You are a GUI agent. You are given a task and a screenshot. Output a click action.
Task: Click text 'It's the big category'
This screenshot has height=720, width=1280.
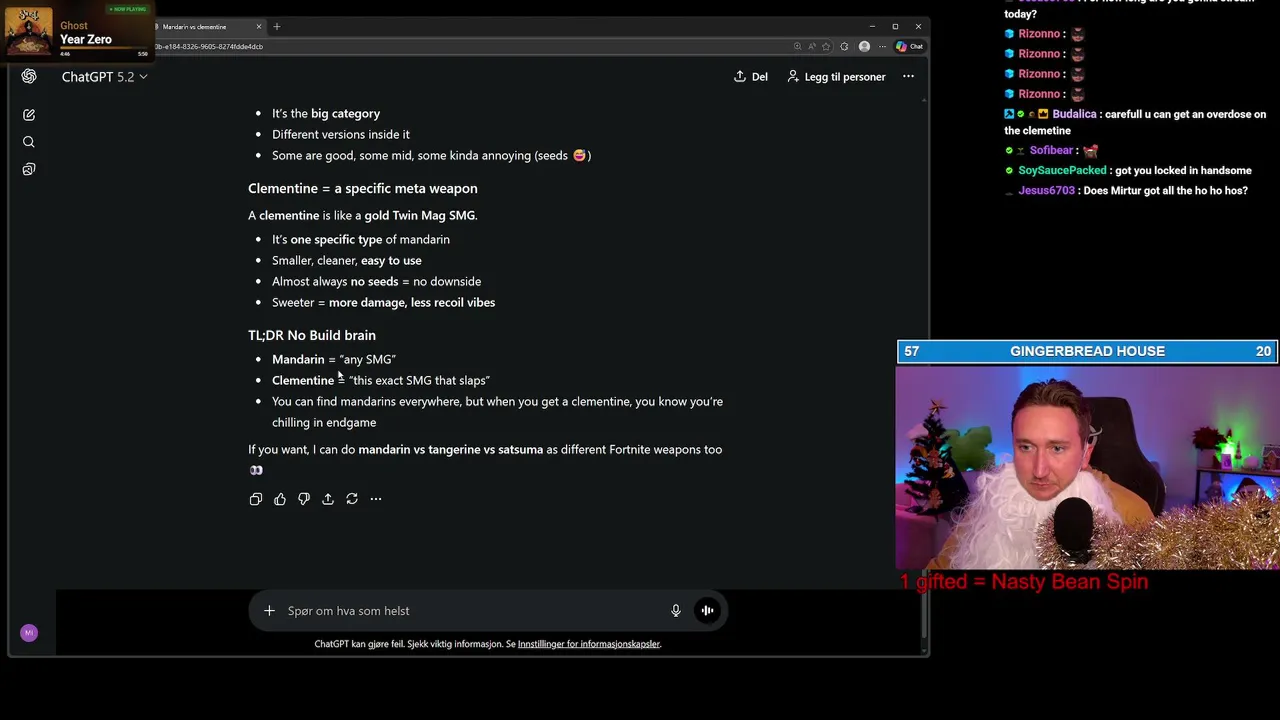[326, 113]
